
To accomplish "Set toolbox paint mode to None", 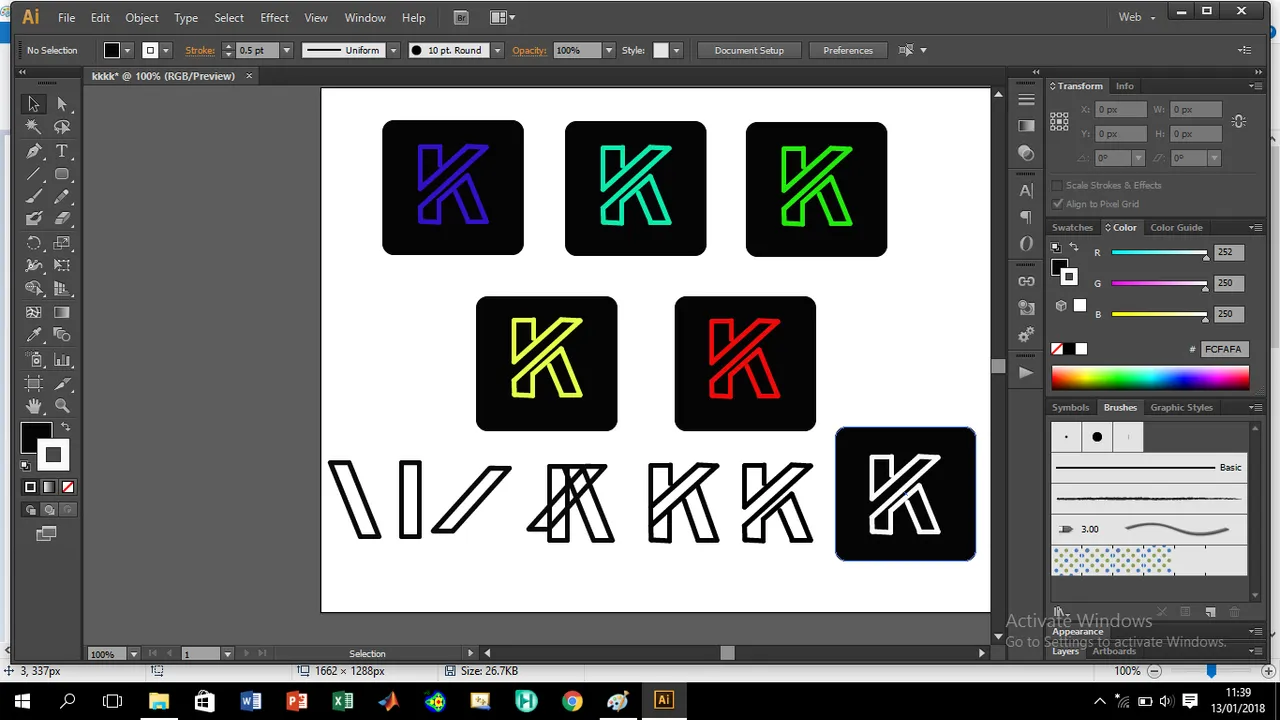I will (x=68, y=487).
